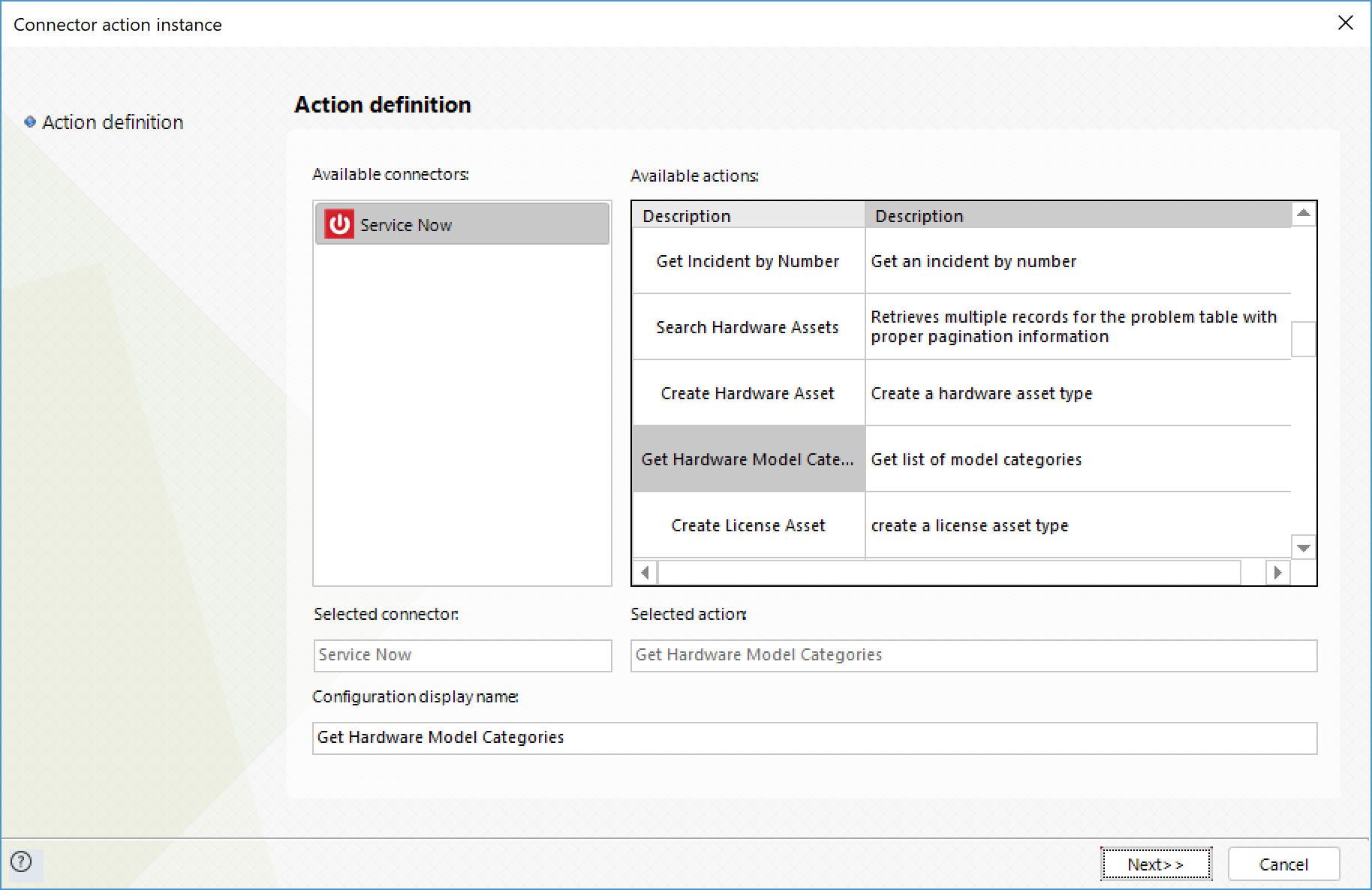Click actions list scroll up arrow

click(1304, 214)
